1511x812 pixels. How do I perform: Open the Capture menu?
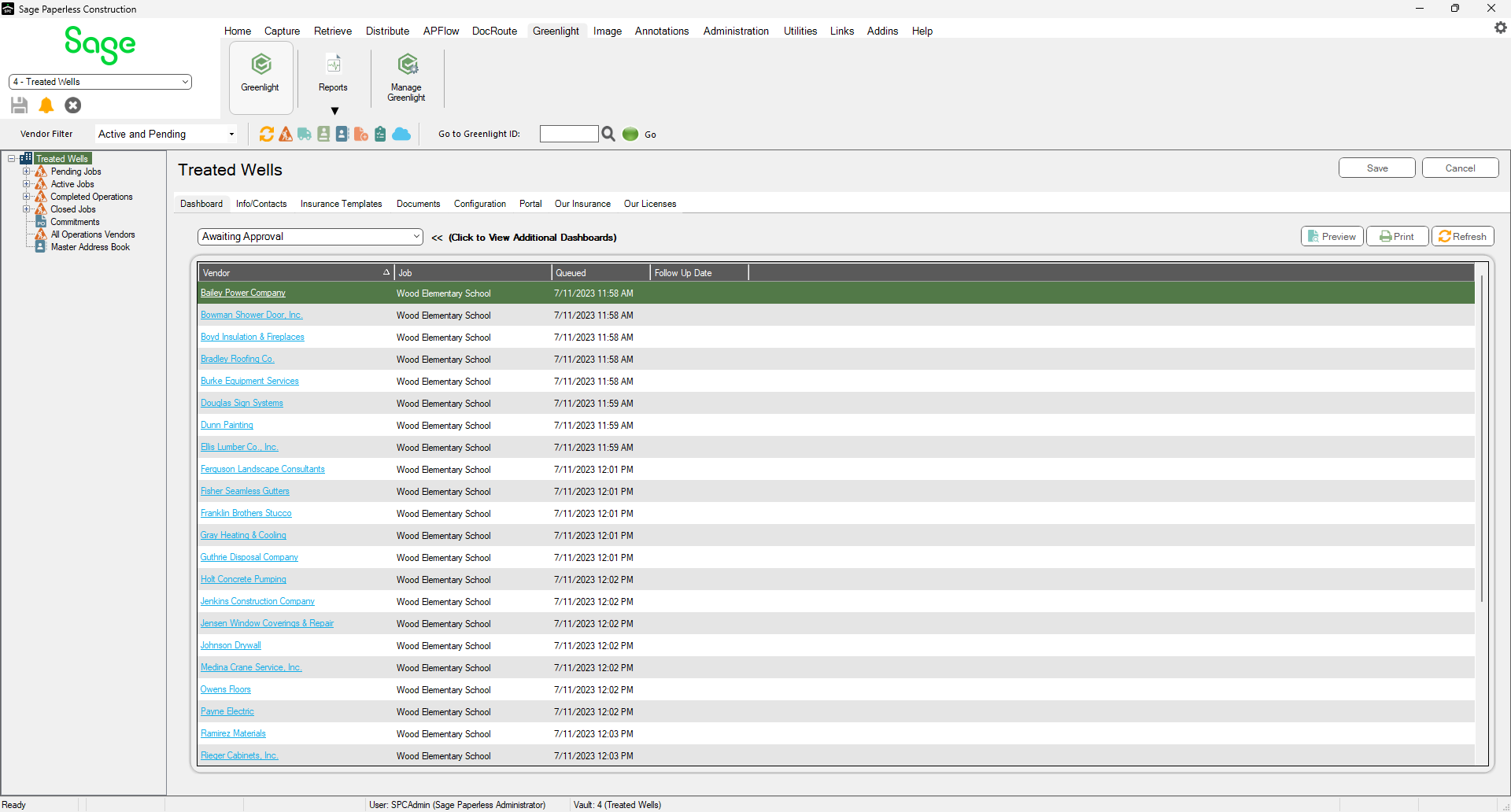point(282,31)
